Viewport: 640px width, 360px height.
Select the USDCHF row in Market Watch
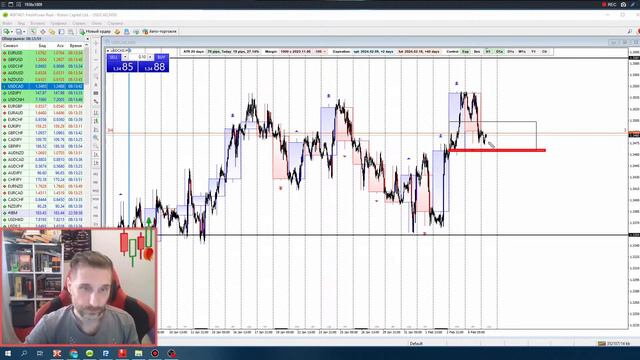click(x=43, y=66)
